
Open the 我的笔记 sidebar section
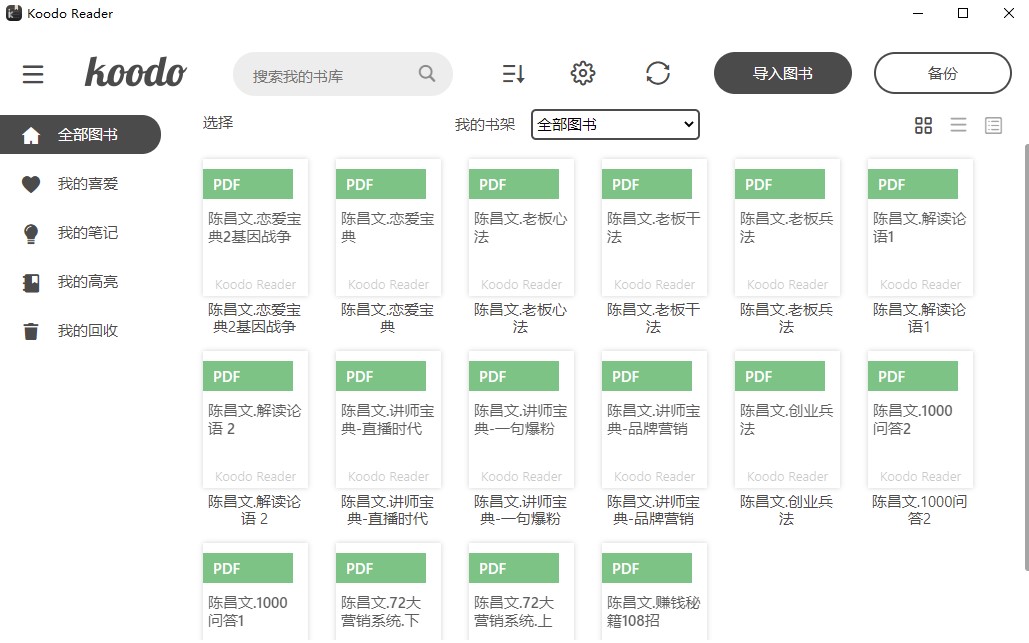(80, 233)
